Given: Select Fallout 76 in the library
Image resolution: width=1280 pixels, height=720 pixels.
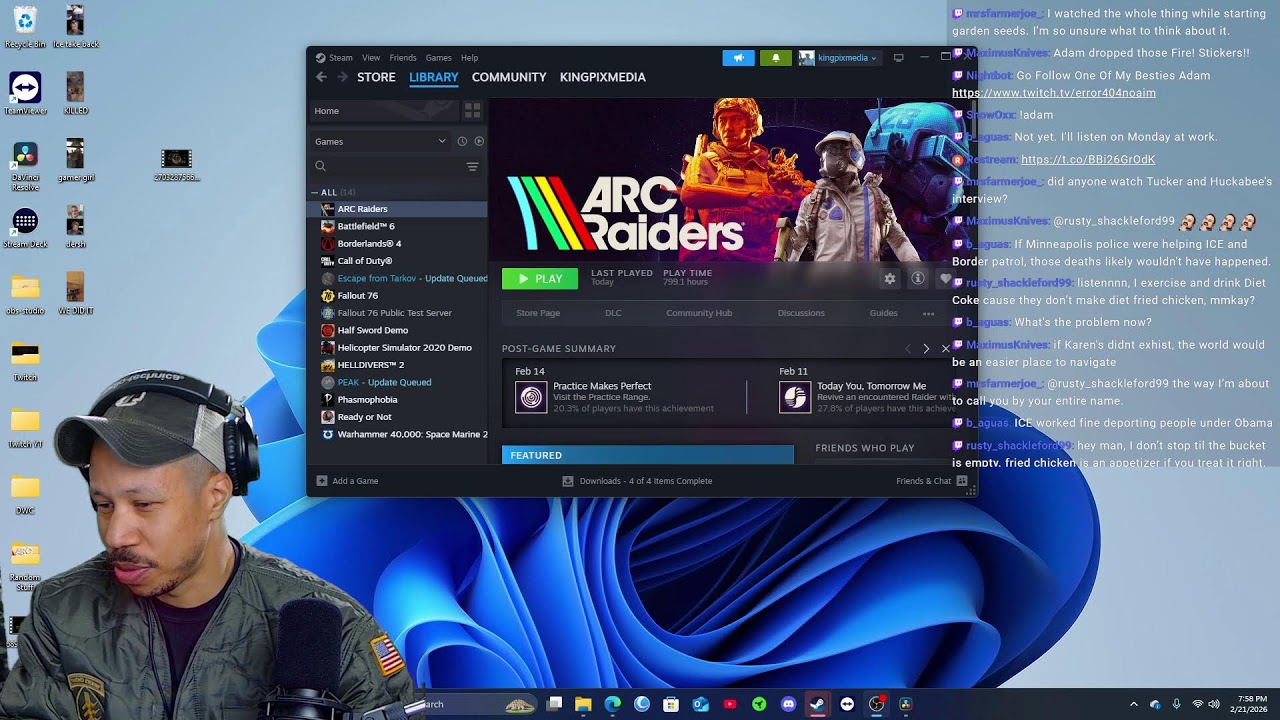Looking at the screenshot, I should pyautogui.click(x=397, y=296).
